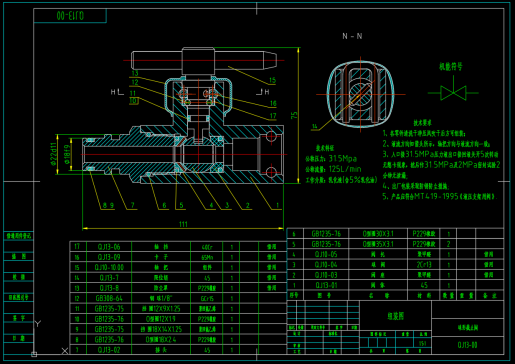The width and height of the screenshot is (515, 364).
Task: Click GB1235-76 in parts list row 8
Action: tap(109, 340)
